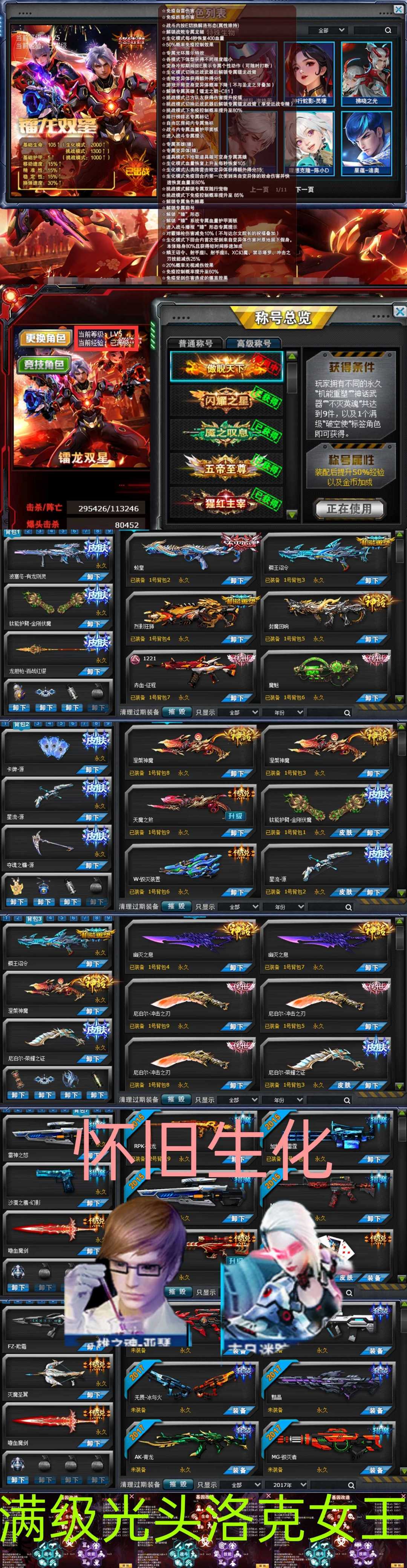The height and width of the screenshot is (1568, 407).
Task: Open the 2017年 year dropdown
Action: 286,1485
